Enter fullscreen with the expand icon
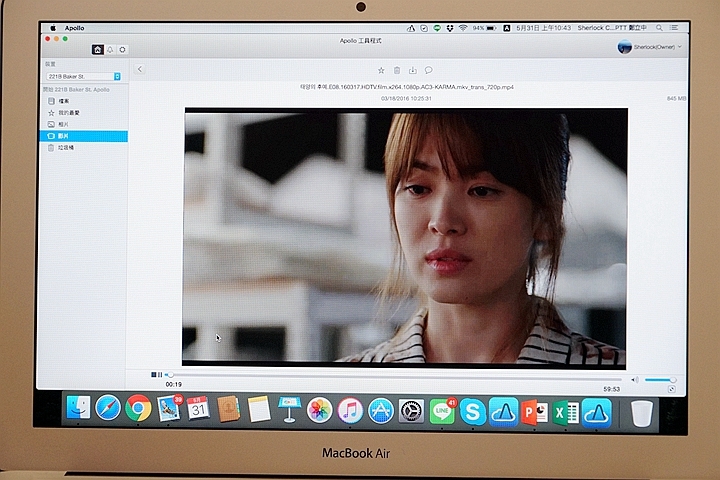This screenshot has width=720, height=480. [x=671, y=389]
